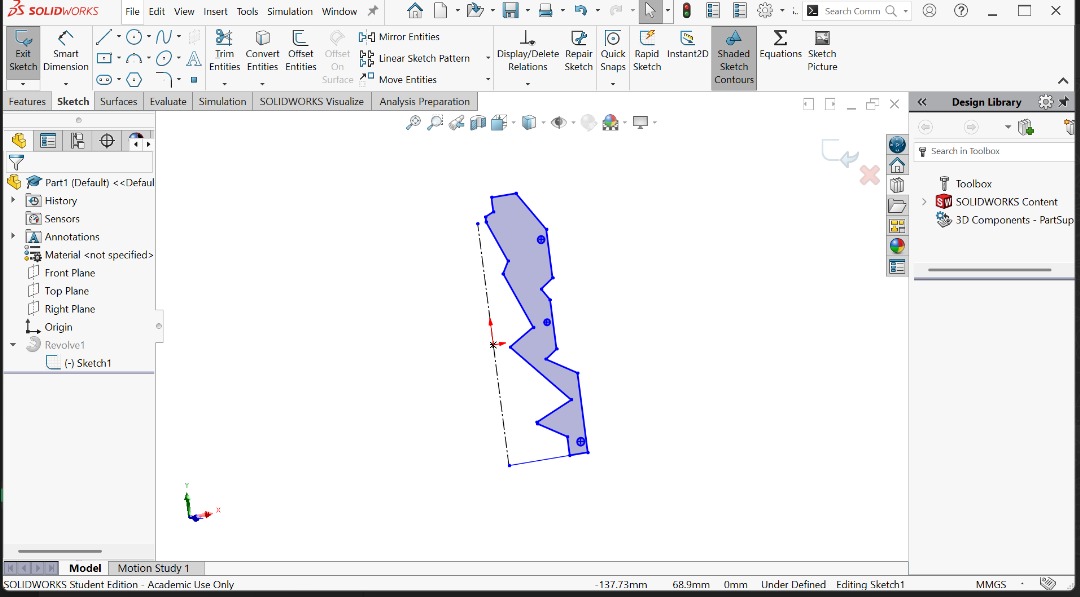Click Mirror Entities
1080x597 pixels.
399,37
